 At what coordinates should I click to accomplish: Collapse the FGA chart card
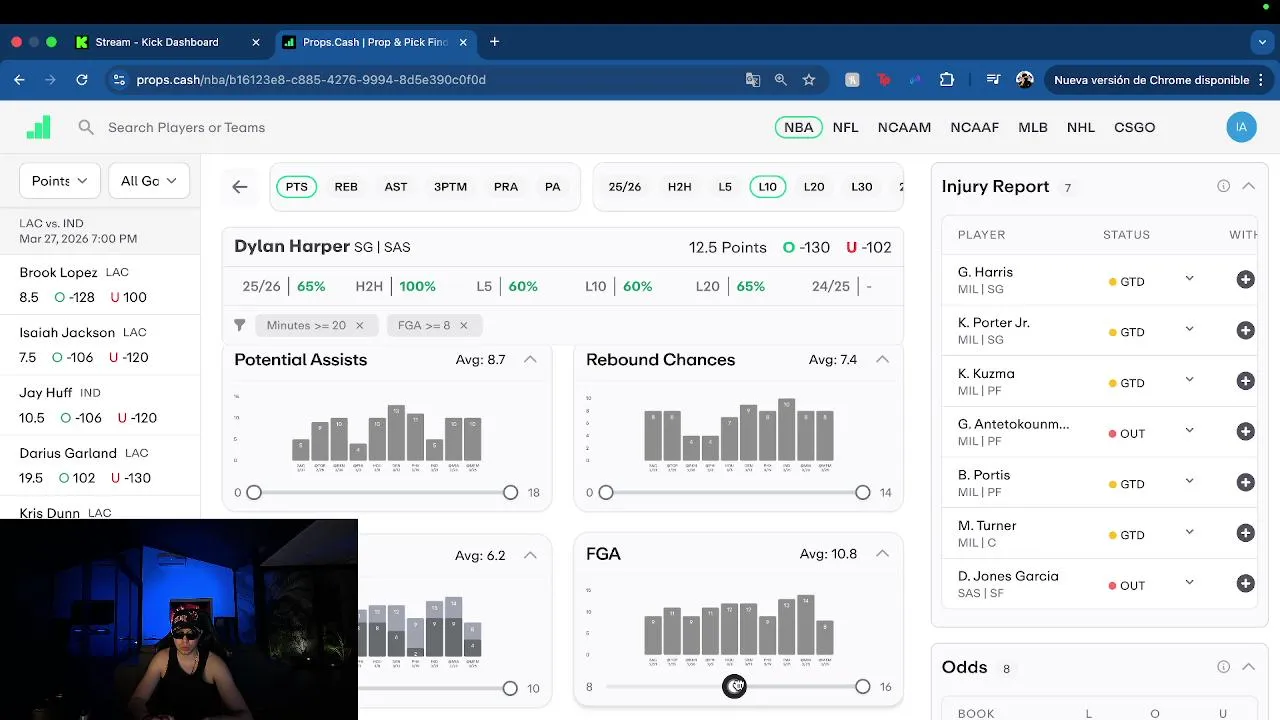click(882, 553)
